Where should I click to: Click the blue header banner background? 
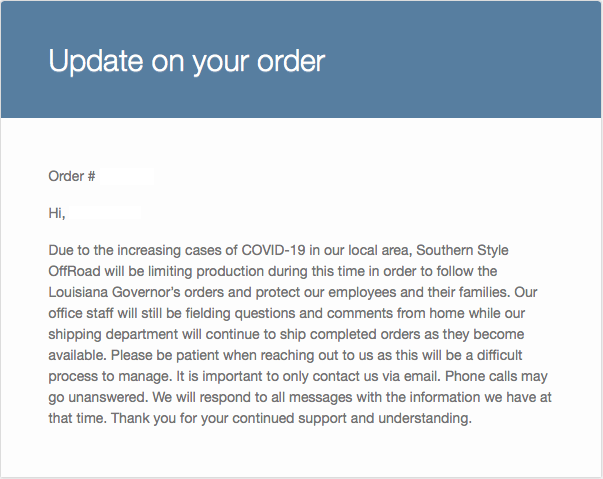point(301,60)
